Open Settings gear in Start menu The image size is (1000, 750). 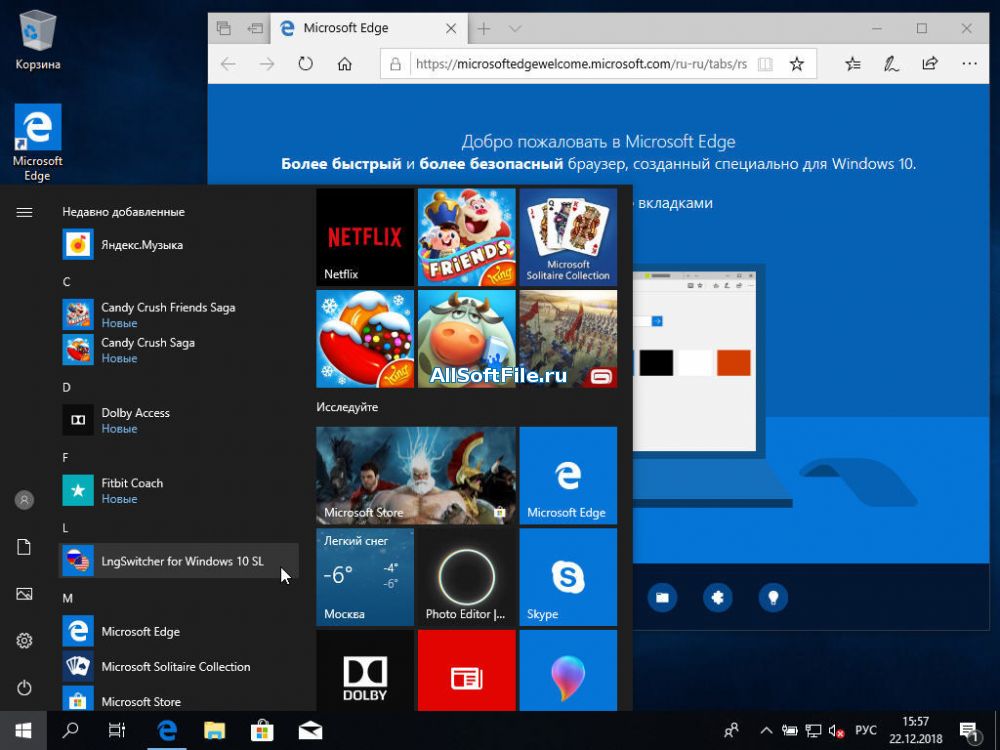click(25, 640)
